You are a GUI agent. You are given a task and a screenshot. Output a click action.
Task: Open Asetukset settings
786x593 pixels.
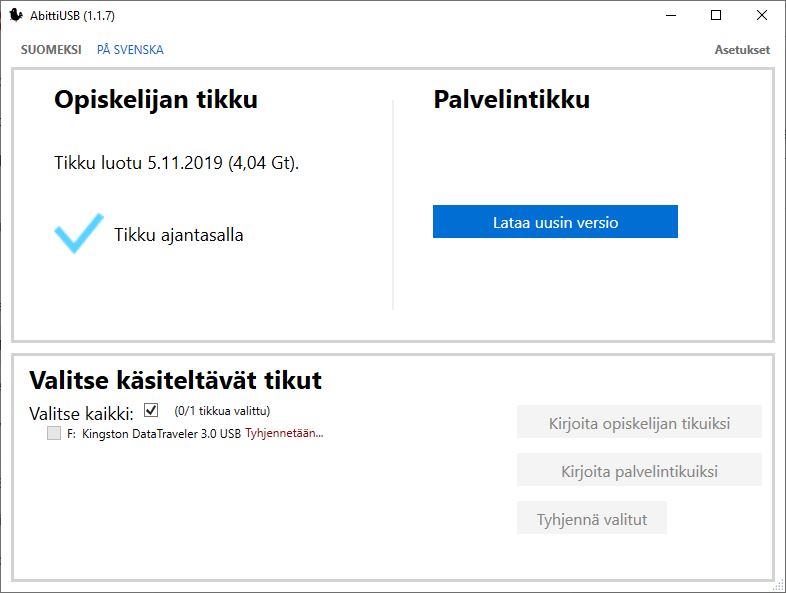point(742,50)
